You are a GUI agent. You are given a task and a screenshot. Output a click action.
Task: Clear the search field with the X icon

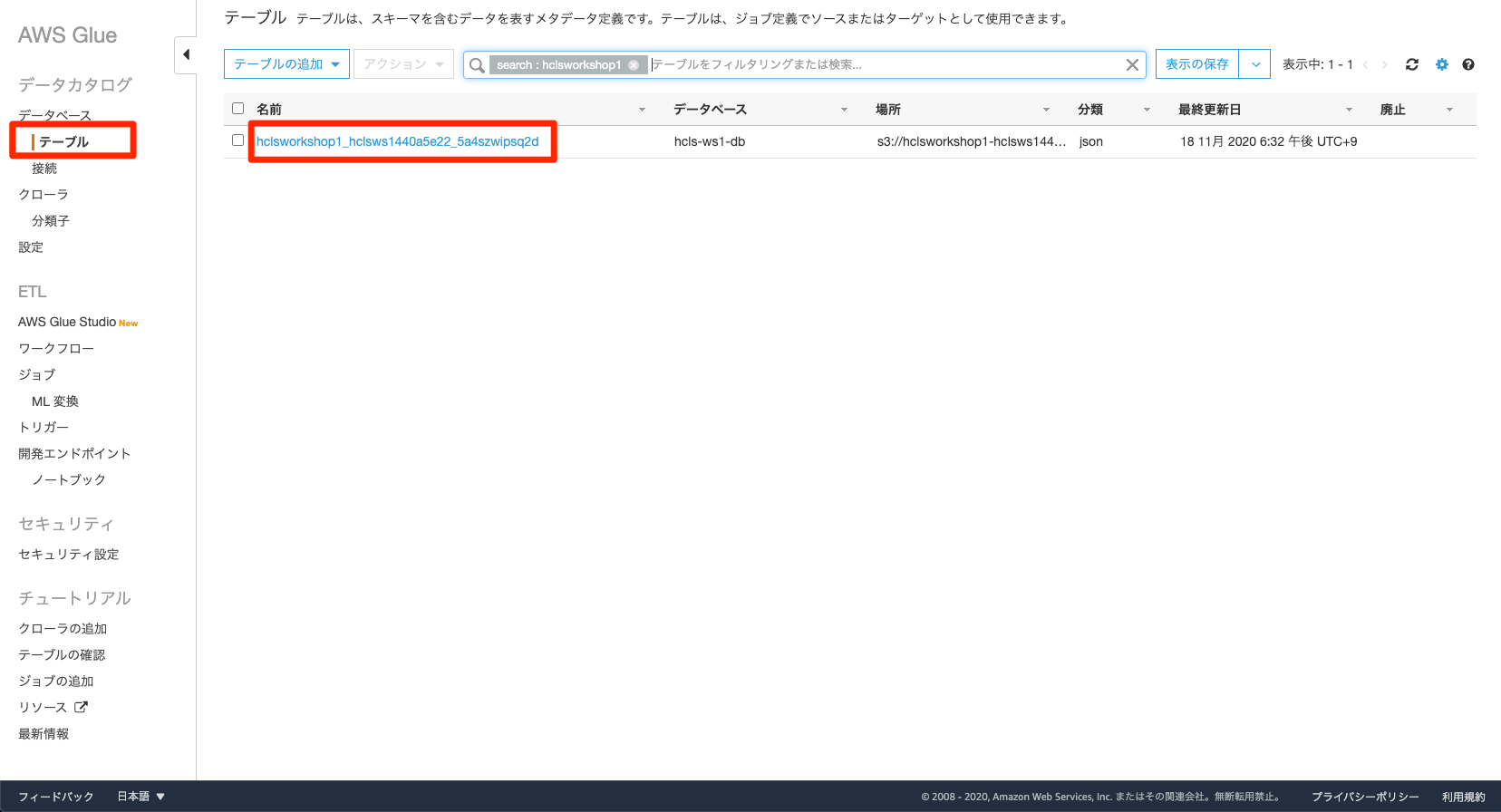tap(1132, 64)
